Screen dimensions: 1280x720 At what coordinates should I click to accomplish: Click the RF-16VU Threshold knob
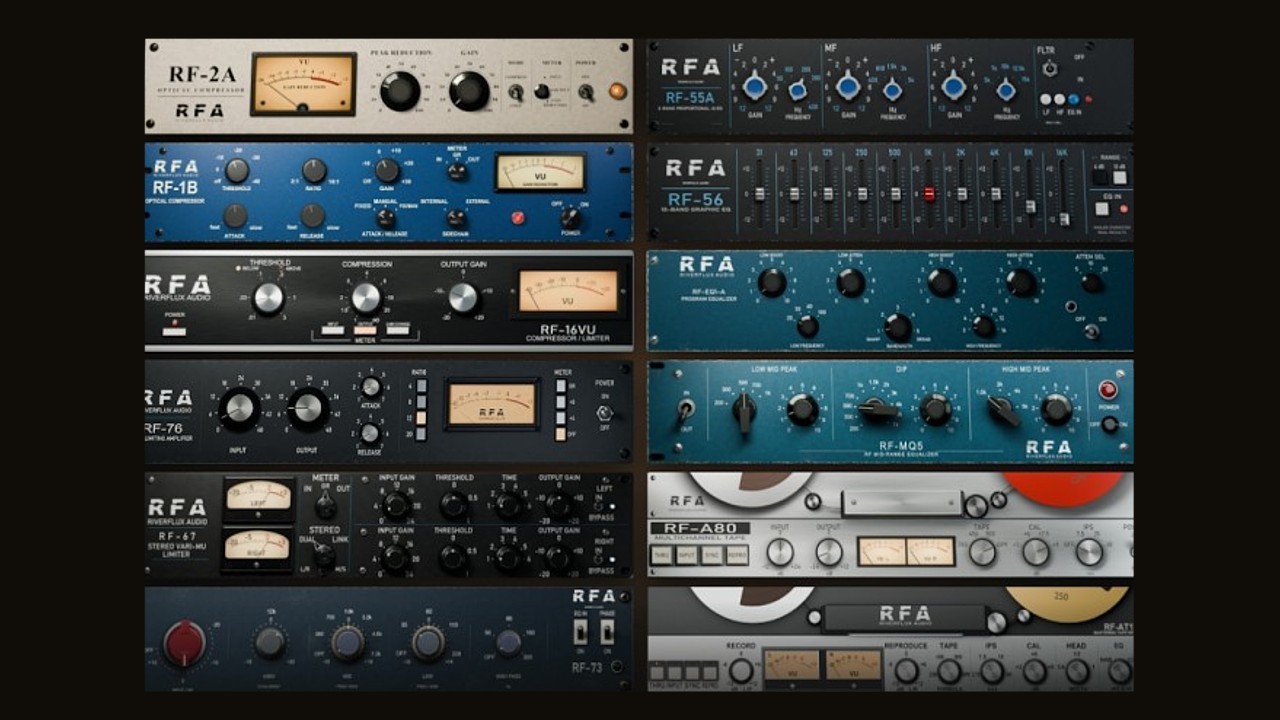pyautogui.click(x=268, y=298)
